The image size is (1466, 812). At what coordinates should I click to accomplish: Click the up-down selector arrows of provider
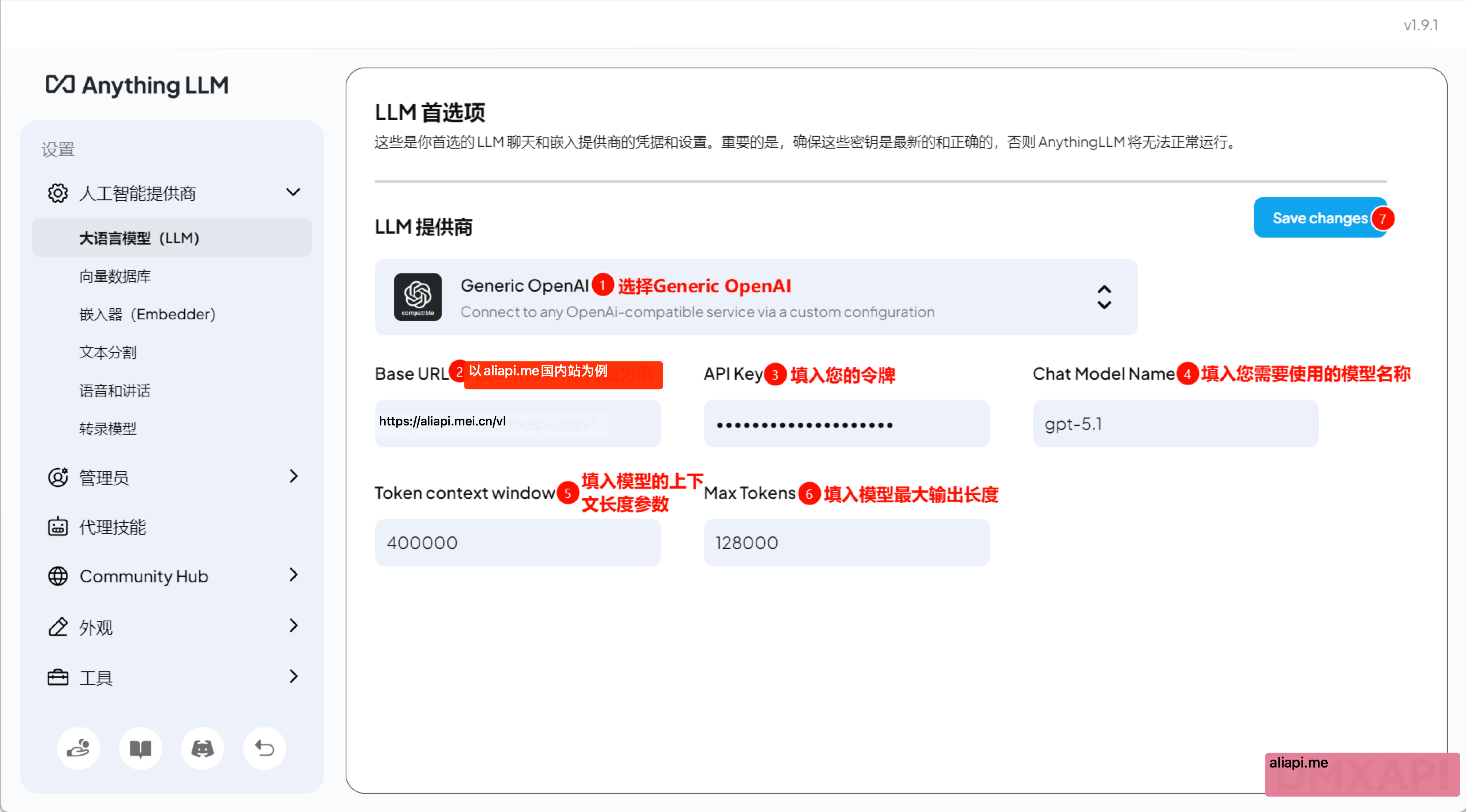point(1104,297)
